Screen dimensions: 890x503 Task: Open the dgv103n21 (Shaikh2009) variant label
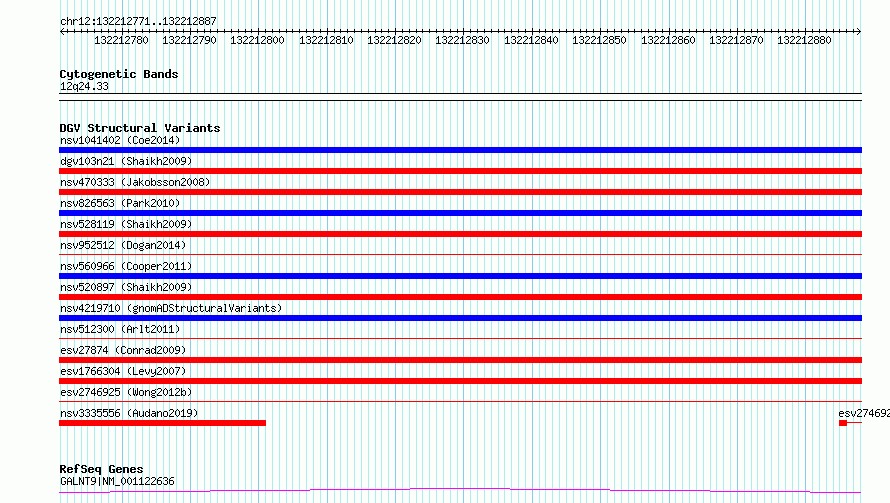[x=126, y=161]
